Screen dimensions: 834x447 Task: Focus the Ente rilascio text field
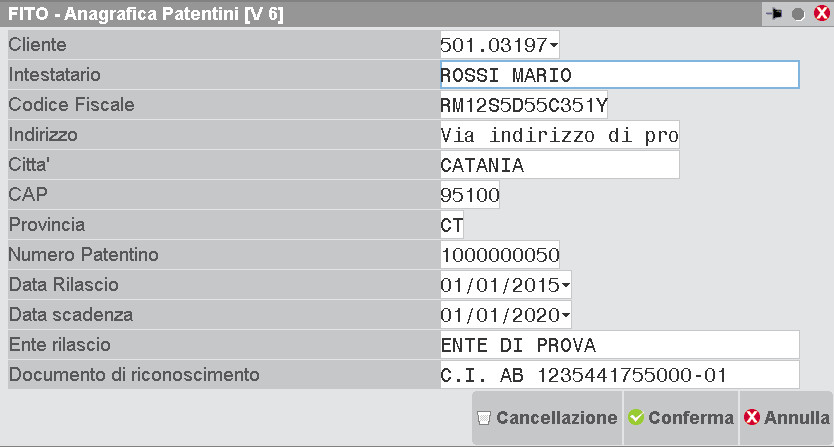pyautogui.click(x=619, y=345)
